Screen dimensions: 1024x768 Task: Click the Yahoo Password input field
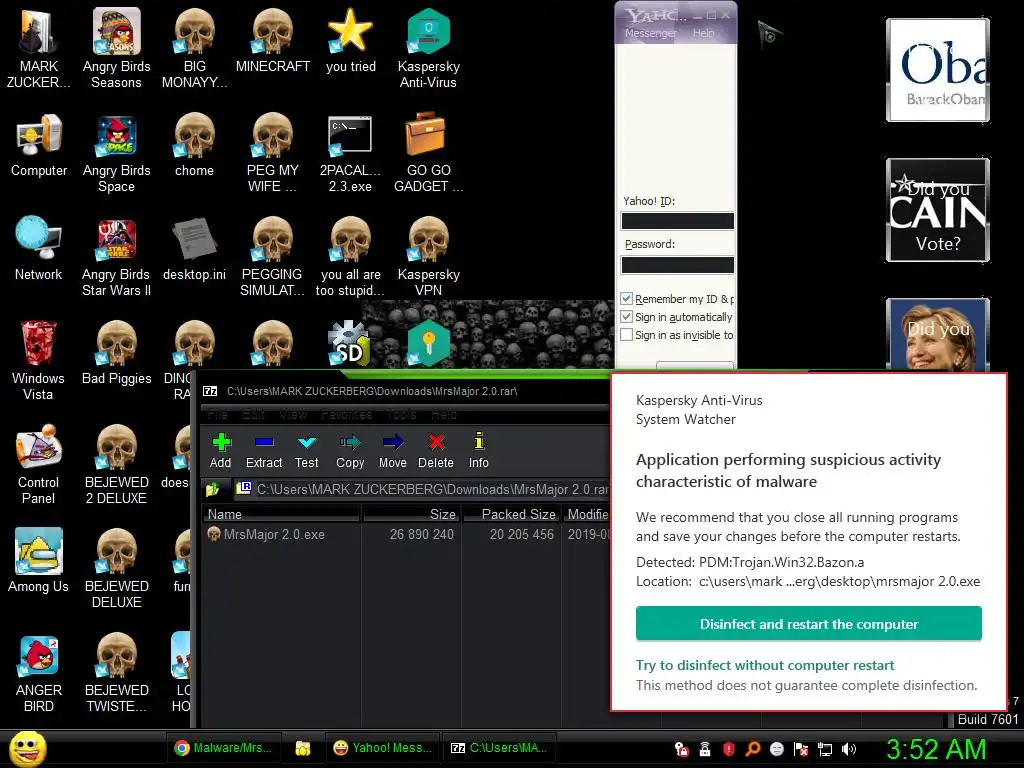point(677,264)
